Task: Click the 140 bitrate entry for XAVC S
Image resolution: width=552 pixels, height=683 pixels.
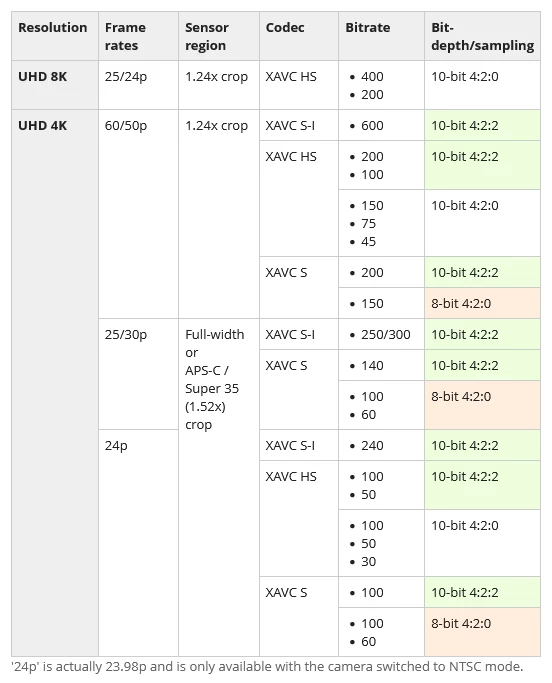Action: coord(372,365)
